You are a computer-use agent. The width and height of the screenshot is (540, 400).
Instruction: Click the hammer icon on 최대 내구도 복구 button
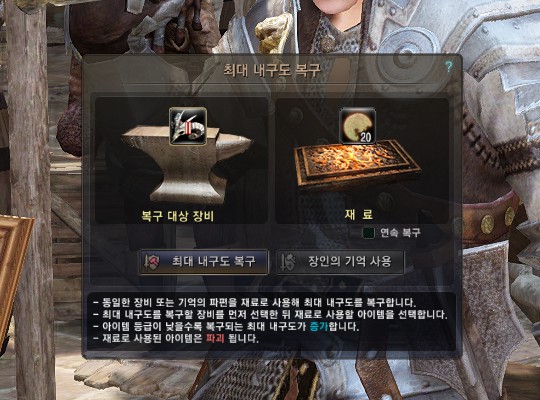(152, 262)
